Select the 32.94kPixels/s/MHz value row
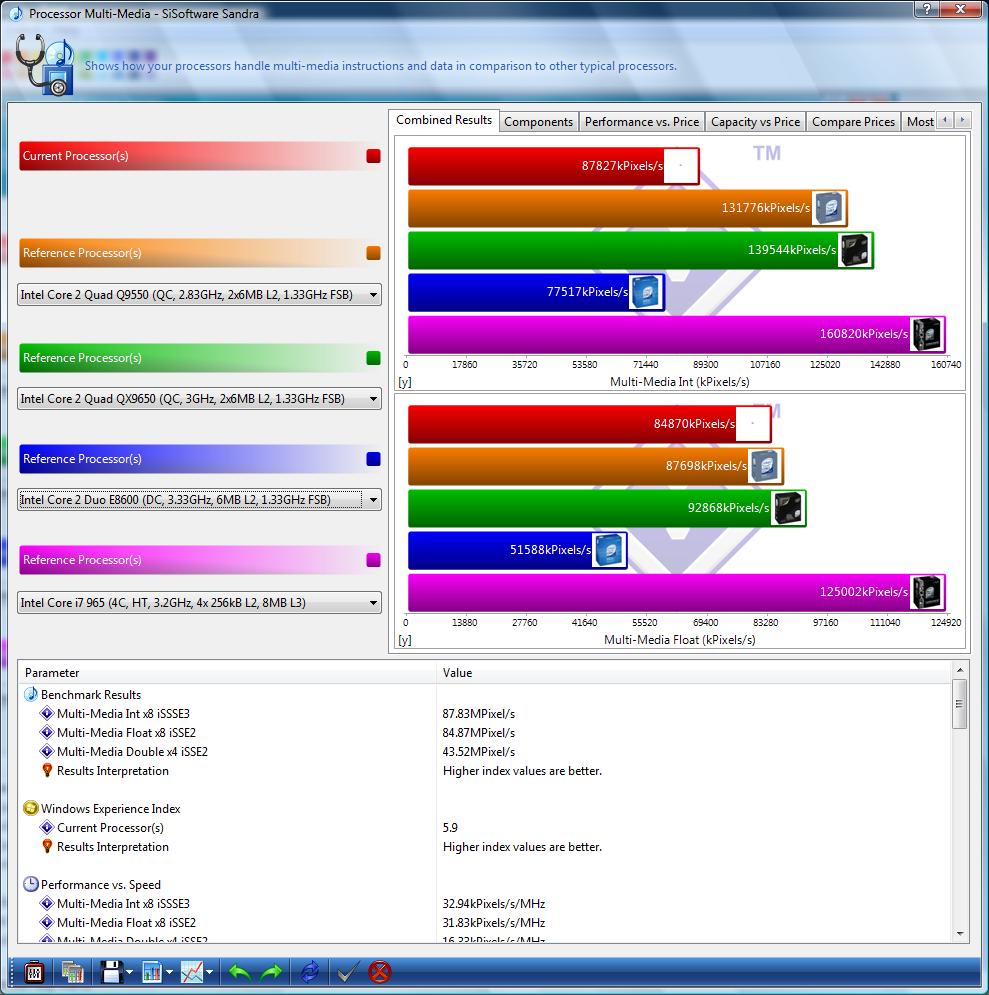This screenshot has height=995, width=989. point(485,904)
